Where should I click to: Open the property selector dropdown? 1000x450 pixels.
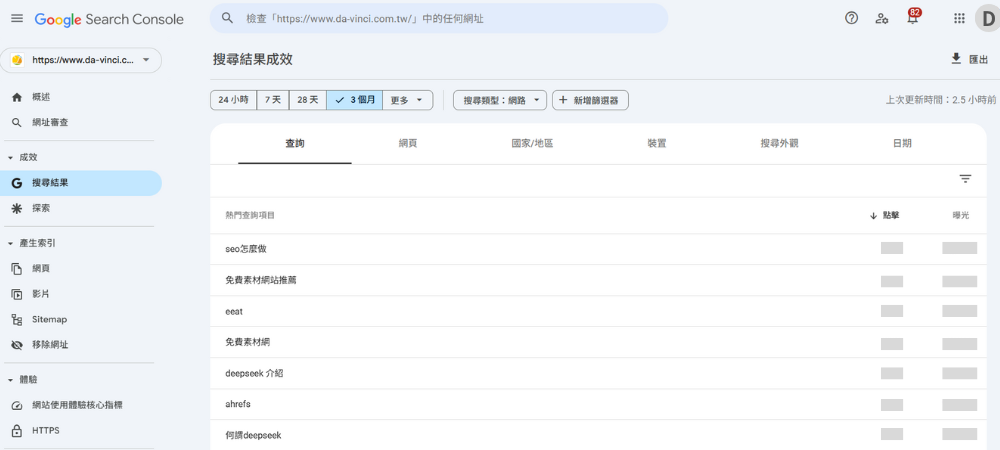pyautogui.click(x=81, y=60)
